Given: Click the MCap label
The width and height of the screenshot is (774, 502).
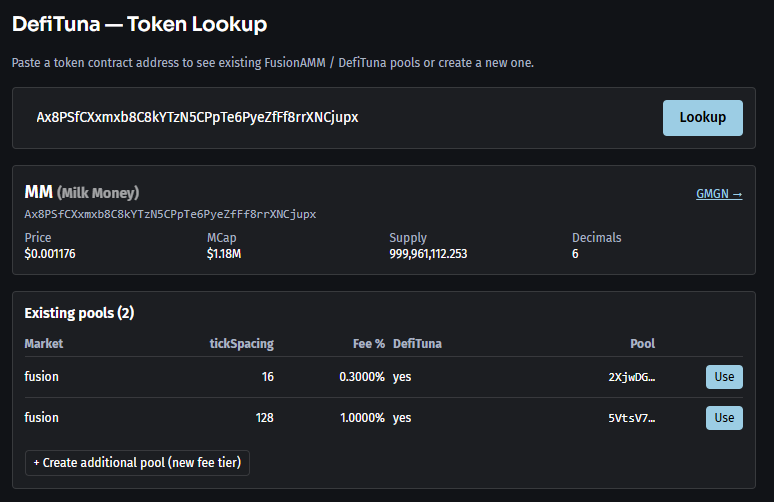Looking at the screenshot, I should point(222,237).
